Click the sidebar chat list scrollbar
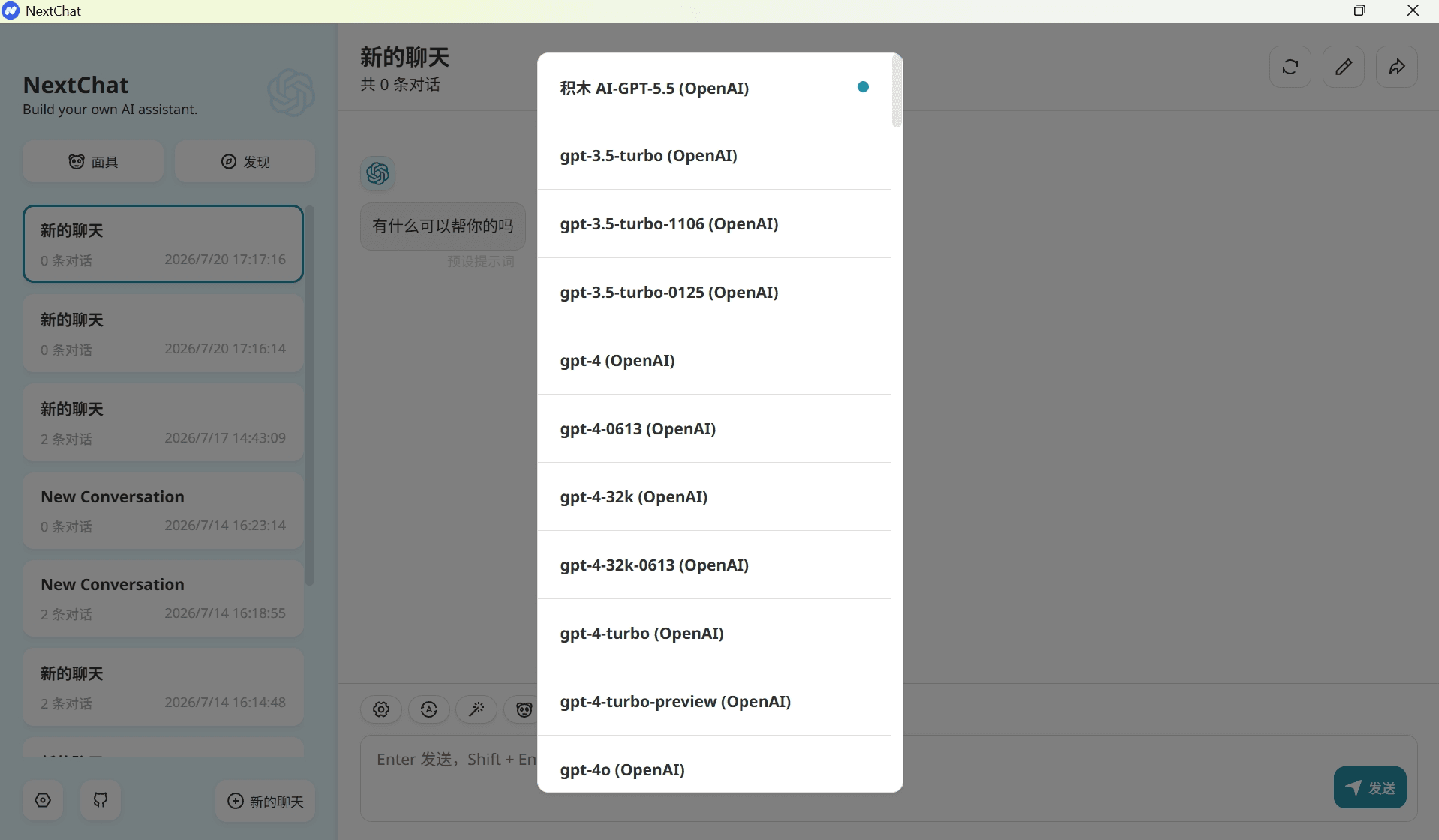 pos(309,395)
